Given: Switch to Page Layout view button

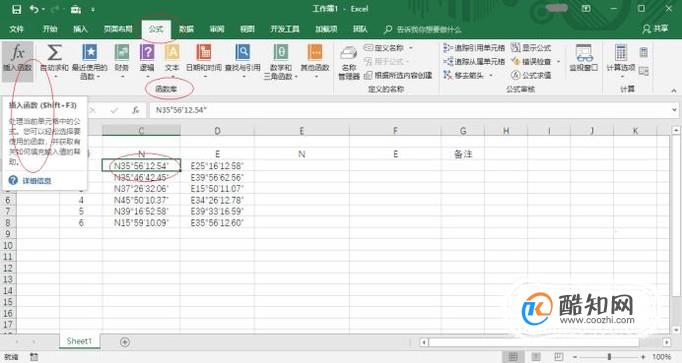Looking at the screenshot, I should 536,357.
